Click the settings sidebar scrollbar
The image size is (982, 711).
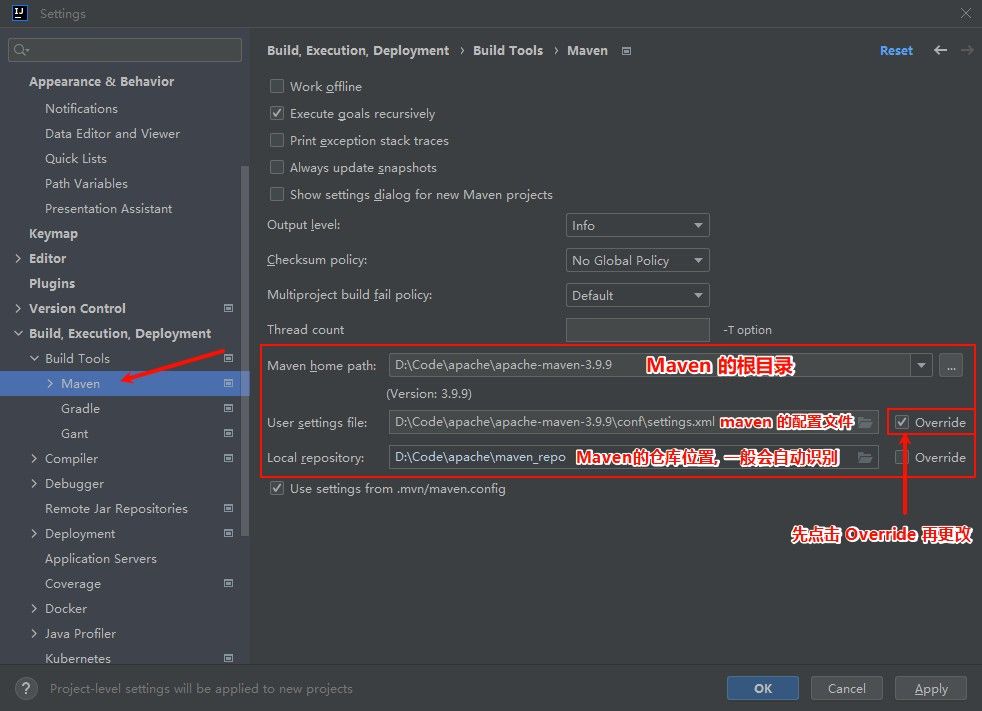pos(245,351)
